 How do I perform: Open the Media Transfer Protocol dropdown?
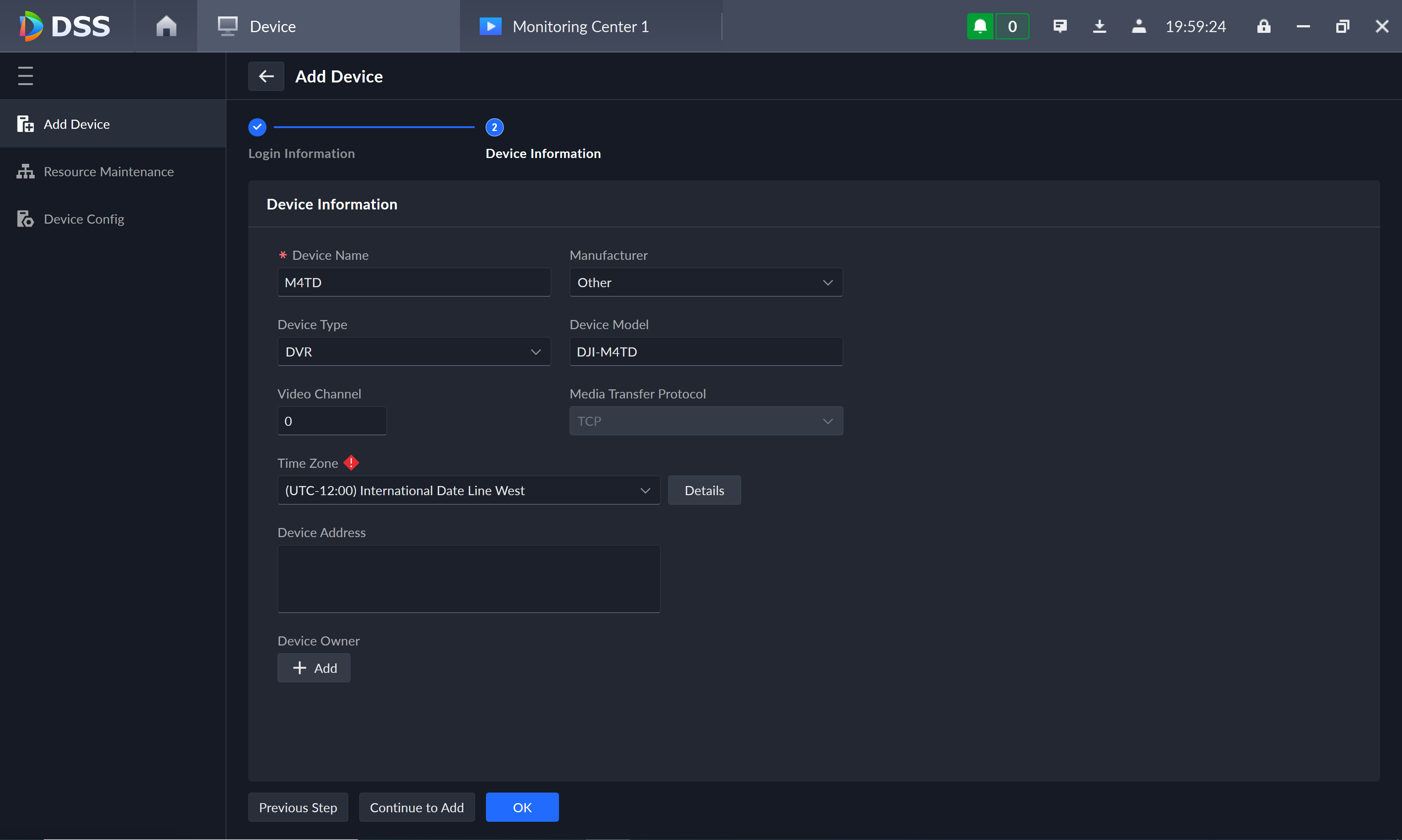[706, 421]
